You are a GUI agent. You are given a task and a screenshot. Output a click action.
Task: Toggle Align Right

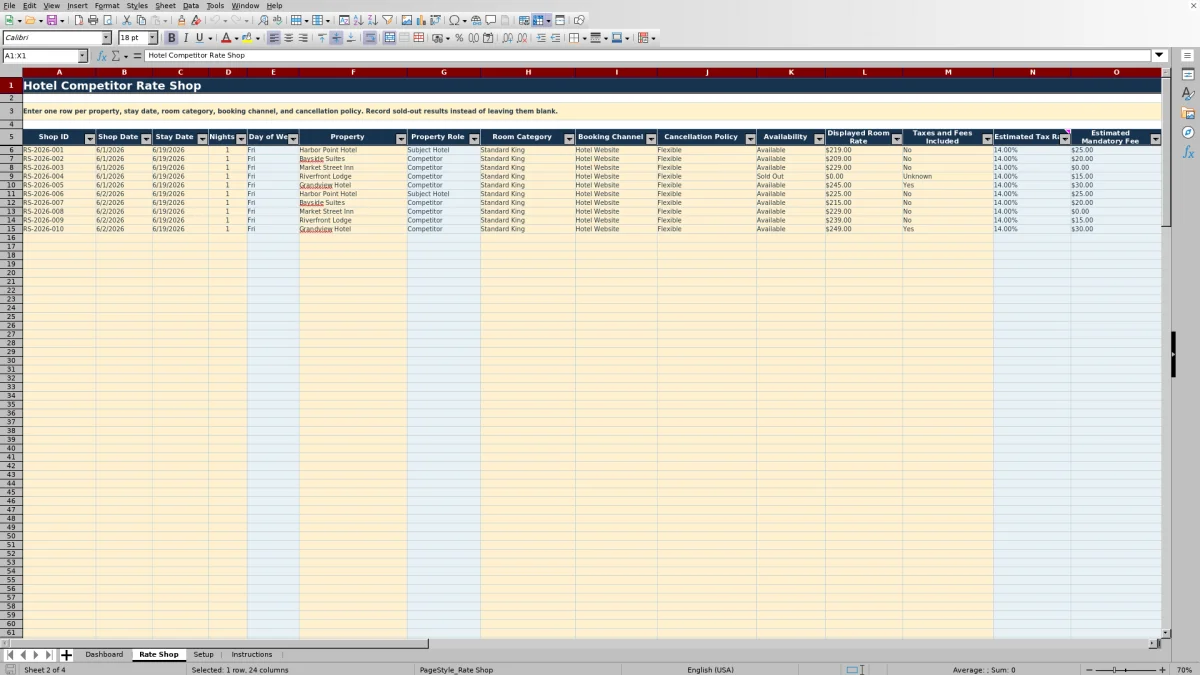pyautogui.click(x=303, y=38)
